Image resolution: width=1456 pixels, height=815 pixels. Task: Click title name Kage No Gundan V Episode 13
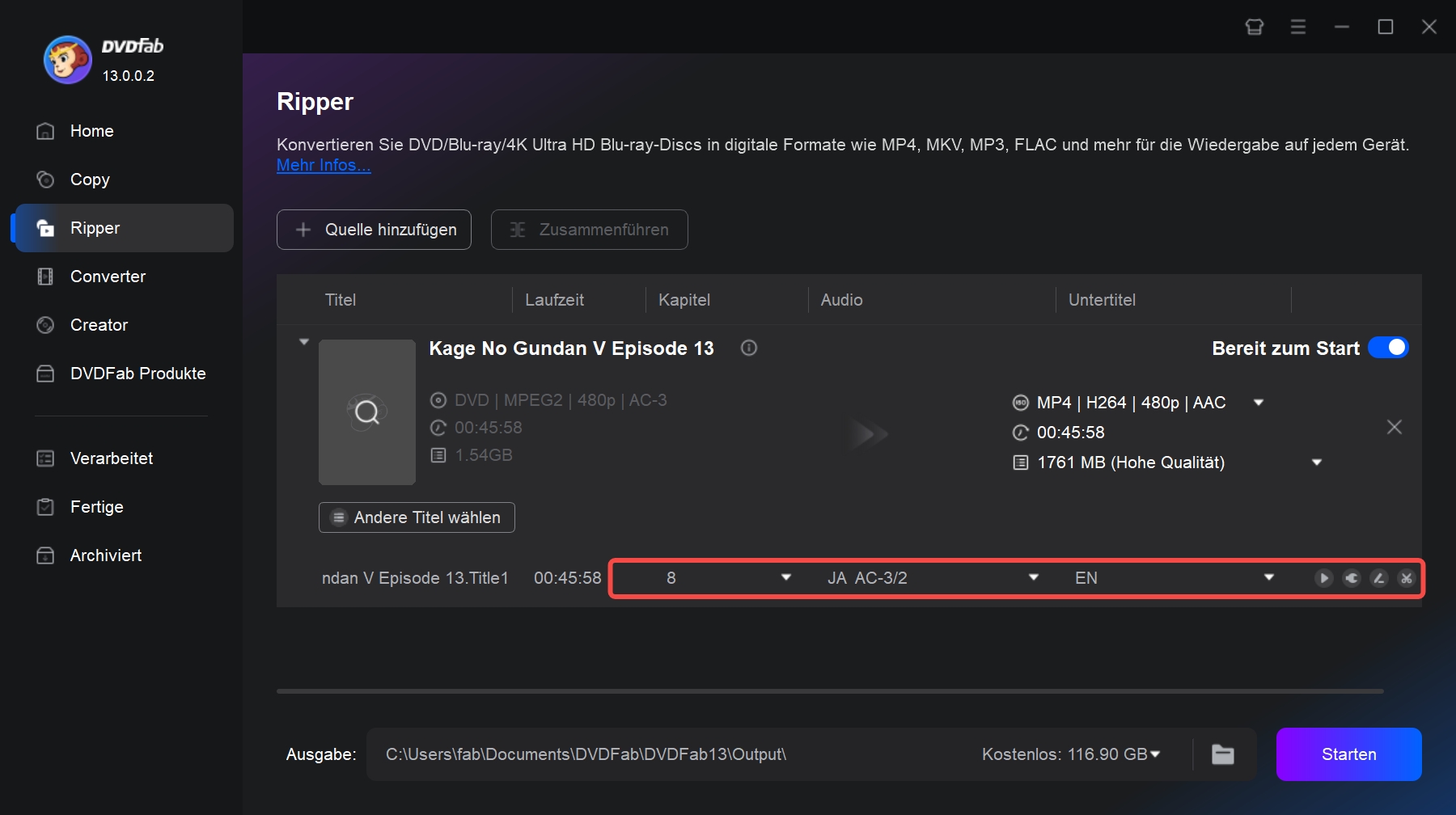[x=571, y=348]
